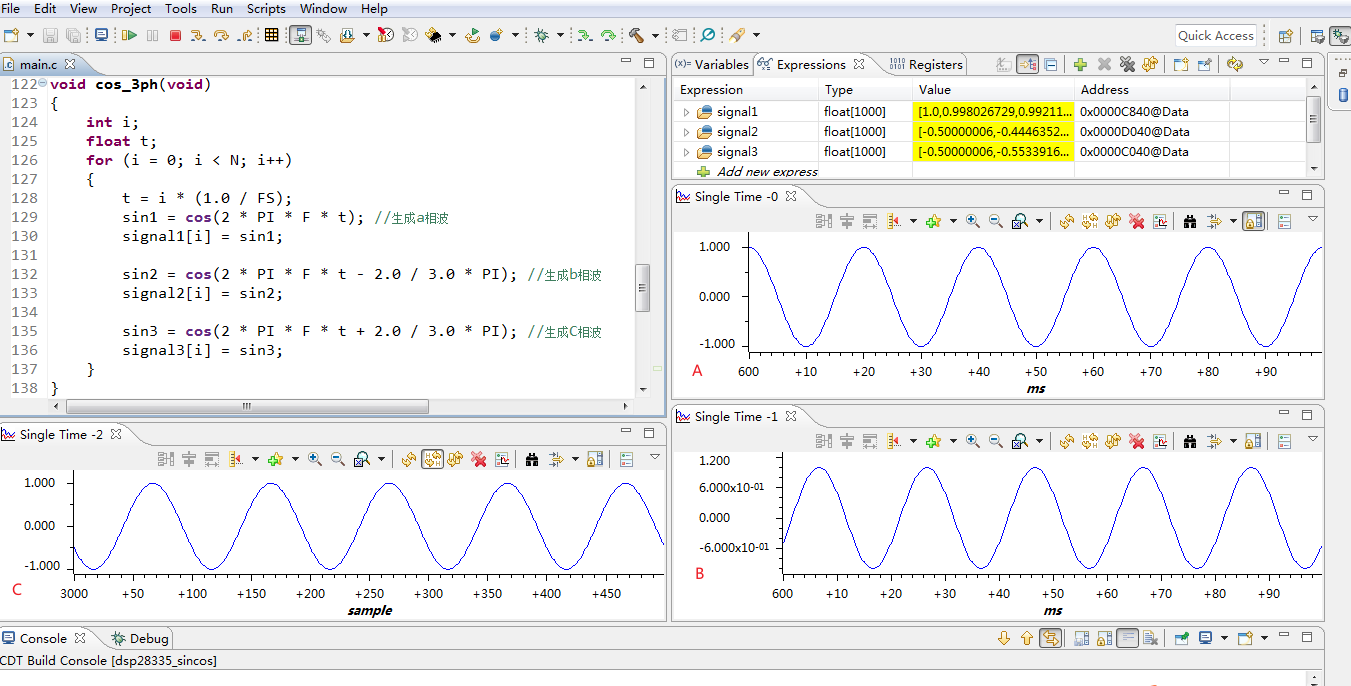Click signal1 value cell
The height and width of the screenshot is (686, 1351).
click(x=993, y=112)
